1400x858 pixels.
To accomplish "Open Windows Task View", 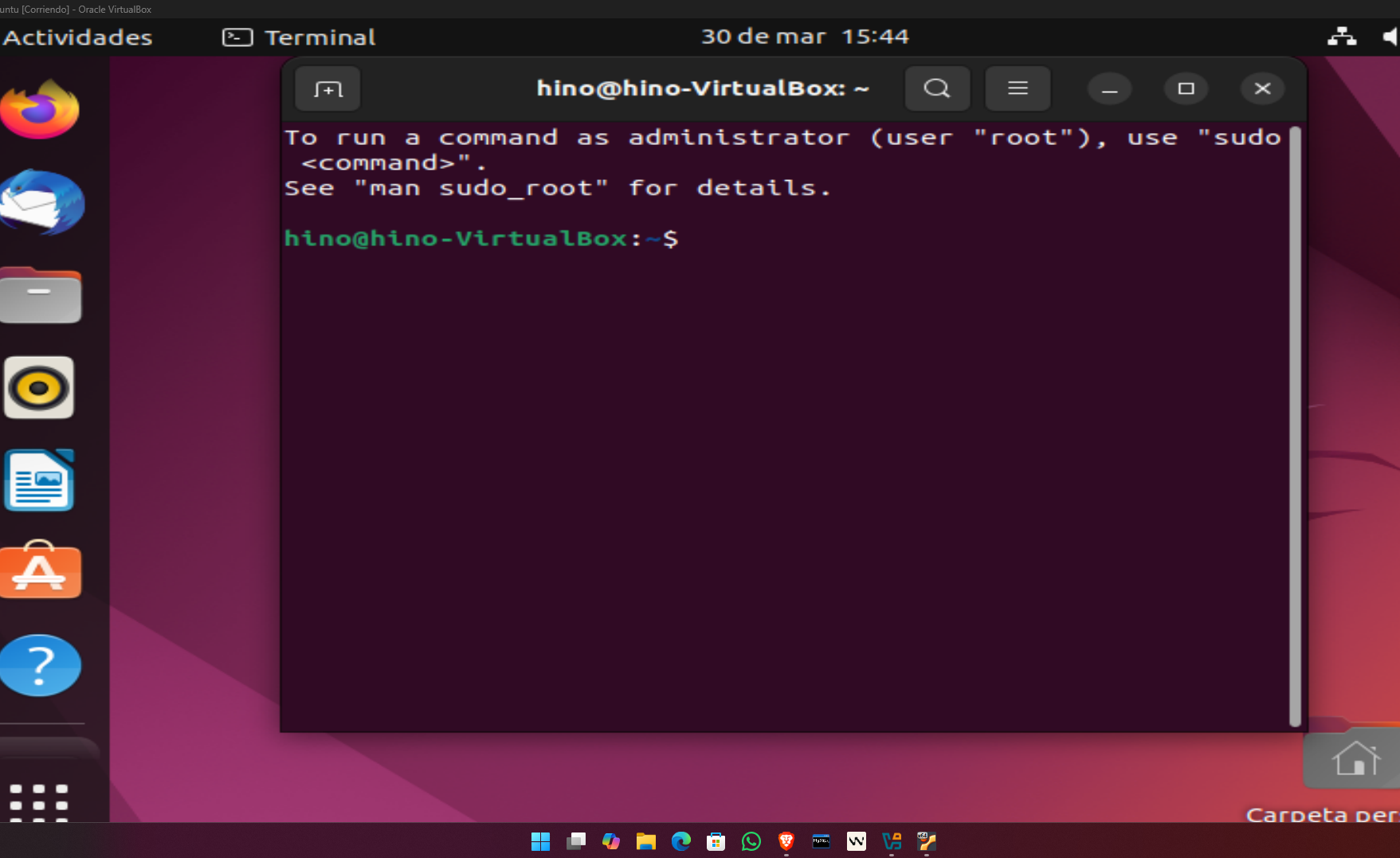I will pyautogui.click(x=576, y=841).
